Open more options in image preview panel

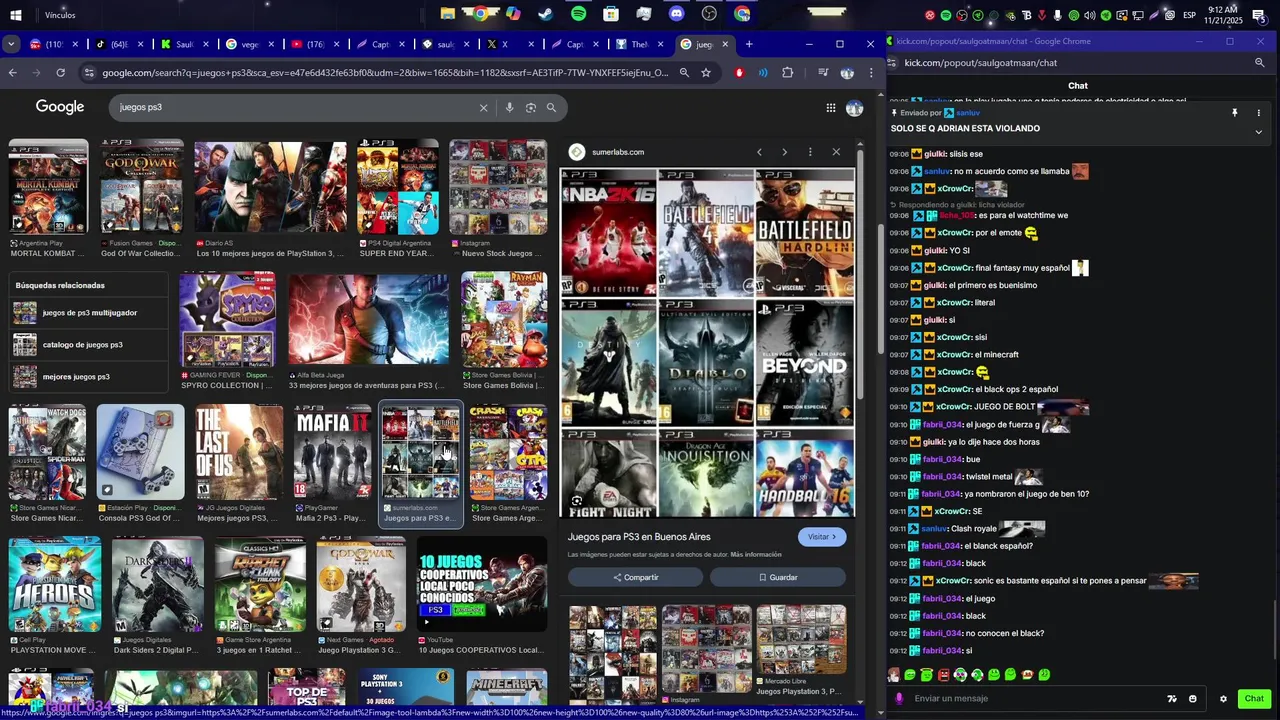point(810,152)
